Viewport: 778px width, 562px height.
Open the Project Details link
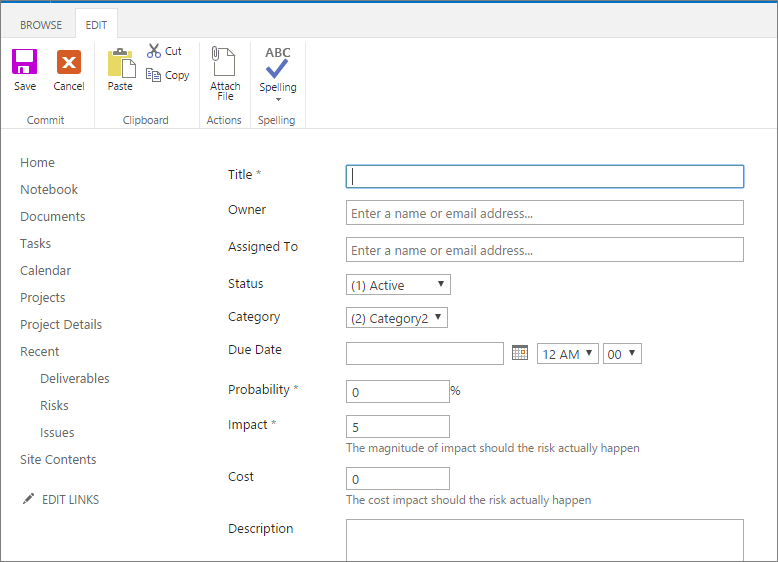pyautogui.click(x=61, y=324)
